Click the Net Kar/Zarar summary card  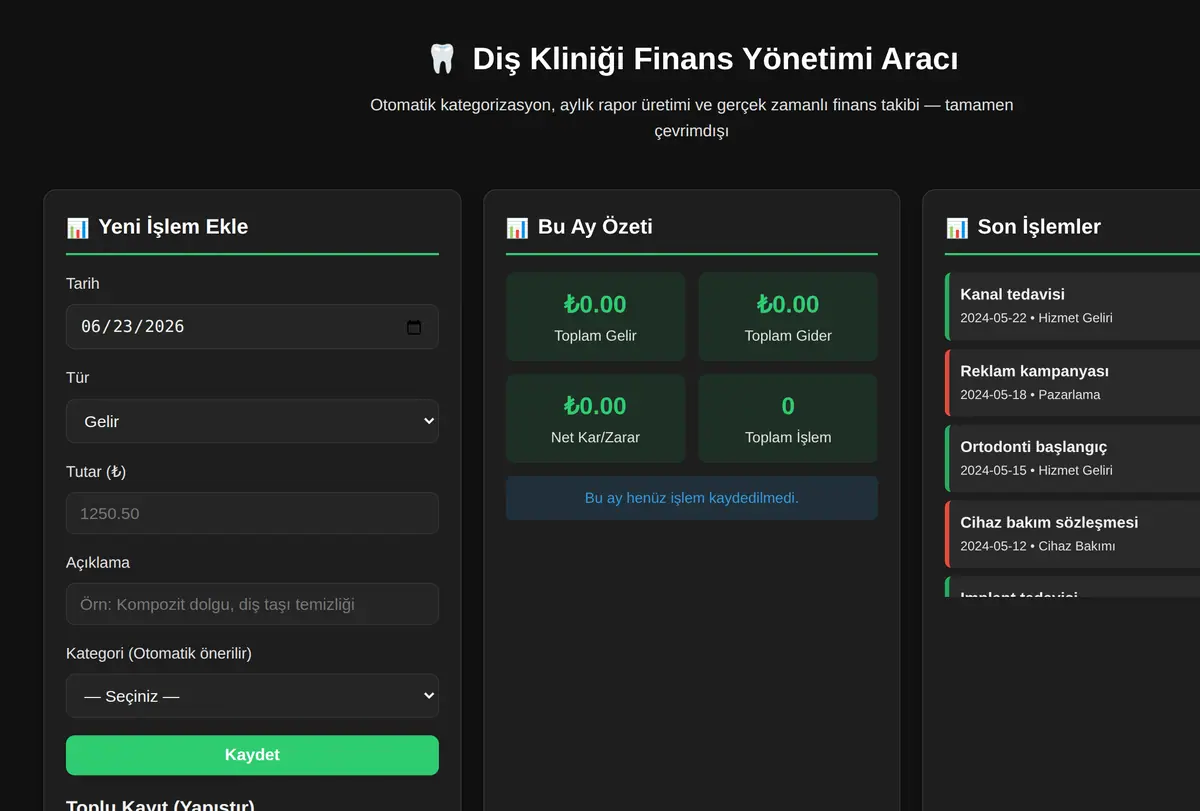coord(595,419)
